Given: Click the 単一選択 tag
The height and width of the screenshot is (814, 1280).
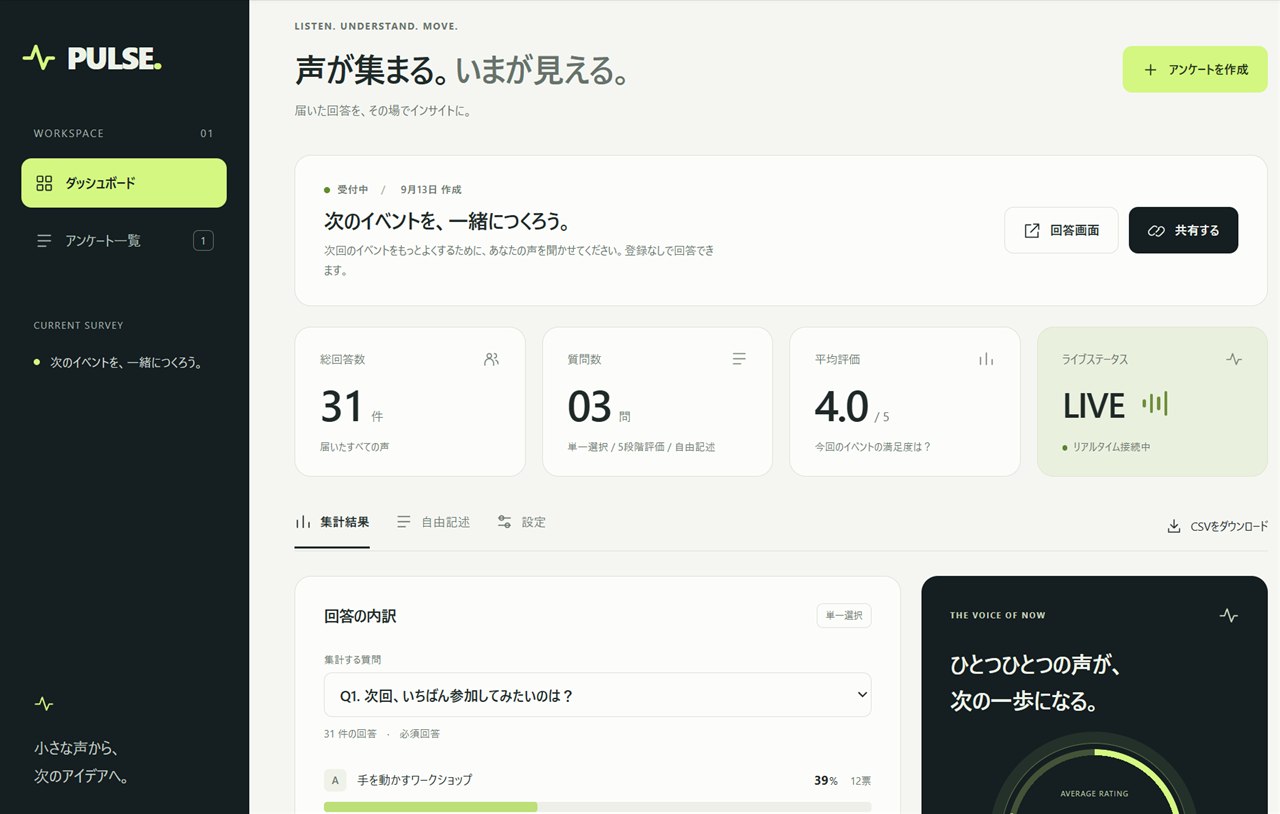Looking at the screenshot, I should (844, 616).
